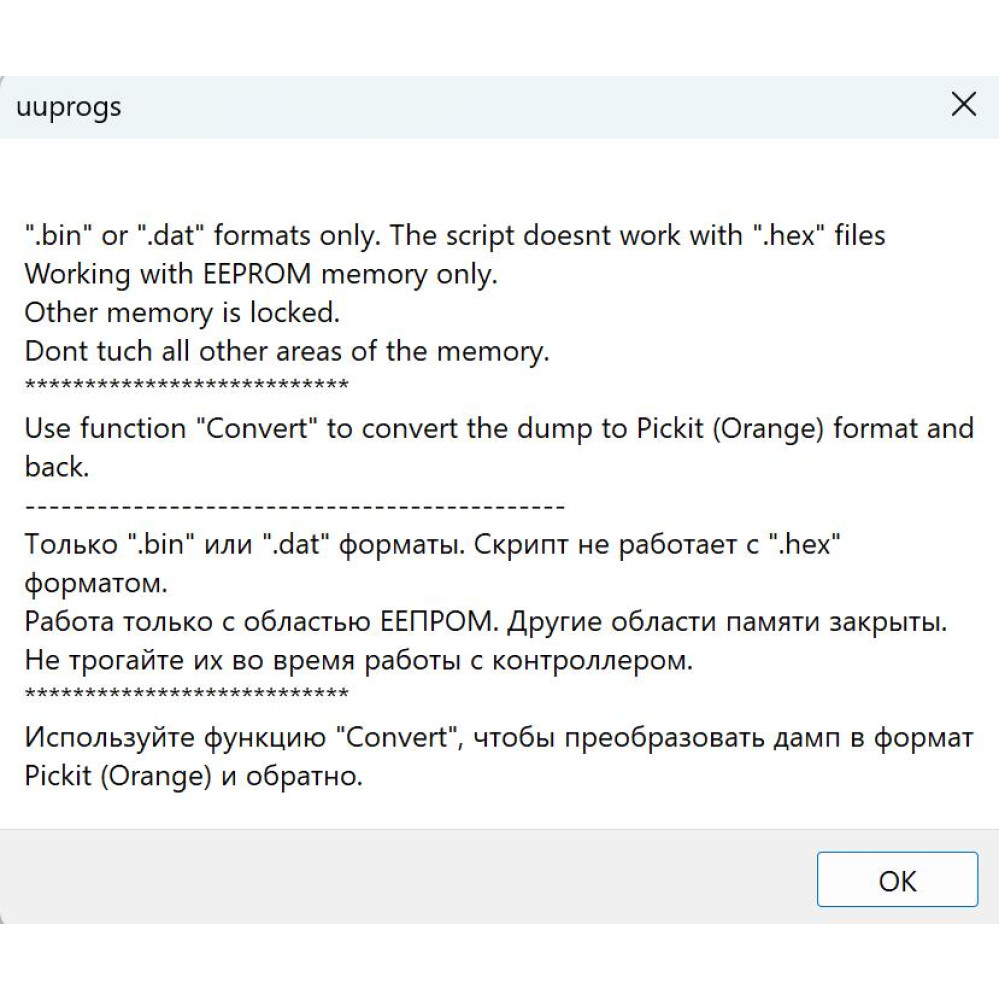Click the Russian line starting with "Только"
This screenshot has height=1000, width=1000.
pyautogui.click(x=432, y=545)
